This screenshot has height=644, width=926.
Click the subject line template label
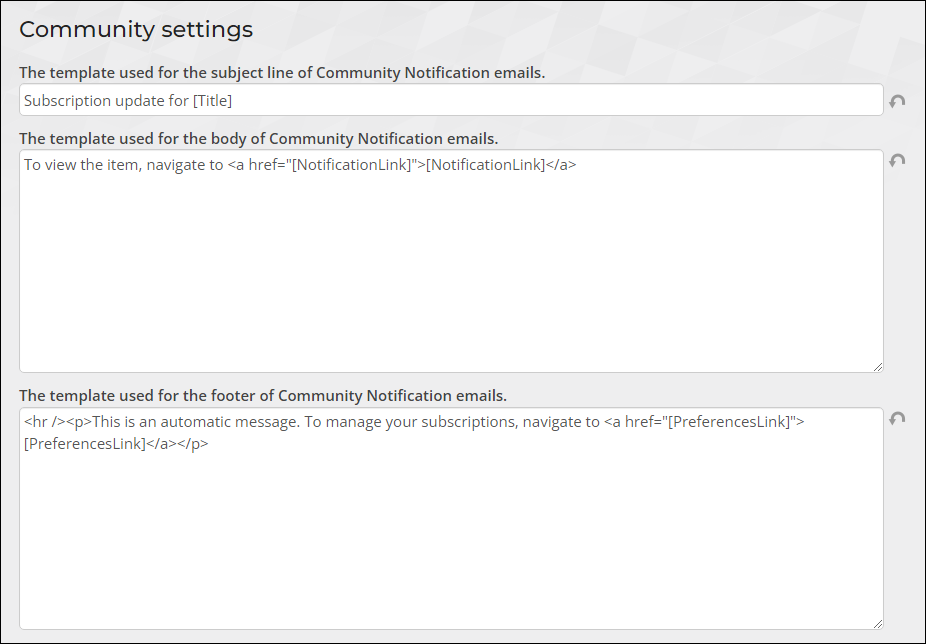point(282,73)
